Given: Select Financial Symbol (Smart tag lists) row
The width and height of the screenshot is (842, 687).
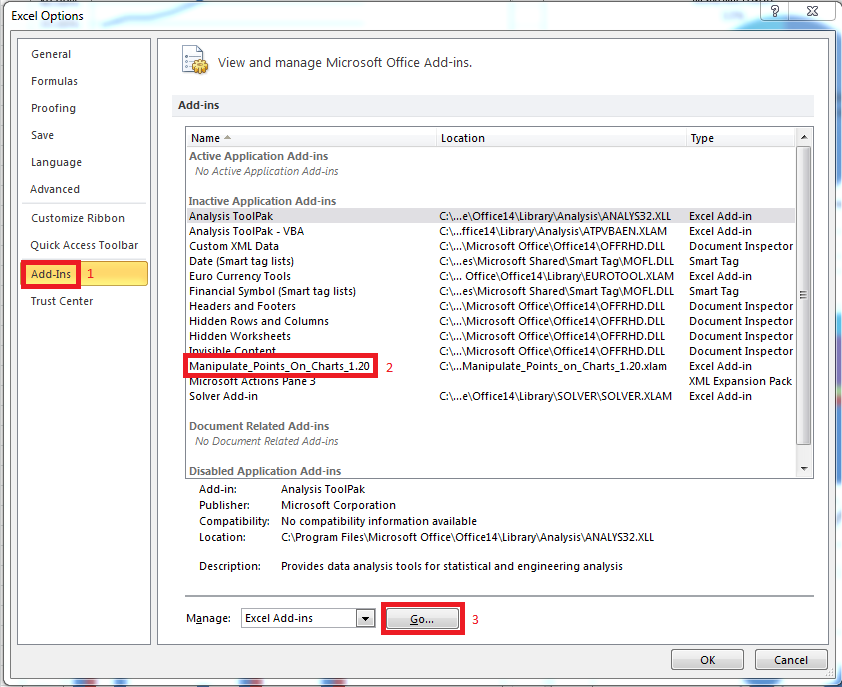Looking at the screenshot, I should pos(491,291).
